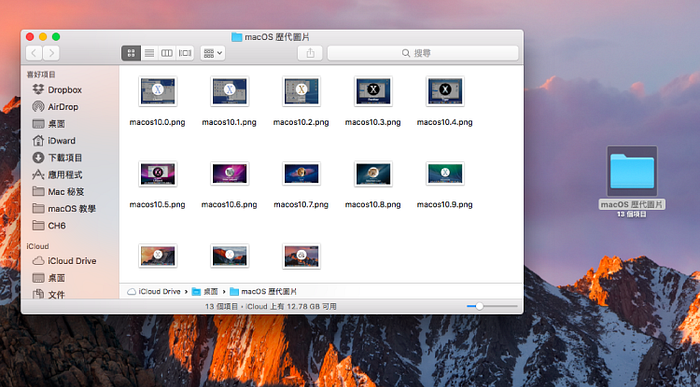The image size is (700, 387).
Task: Click iCloud Drive in the path bar
Action: (154, 291)
